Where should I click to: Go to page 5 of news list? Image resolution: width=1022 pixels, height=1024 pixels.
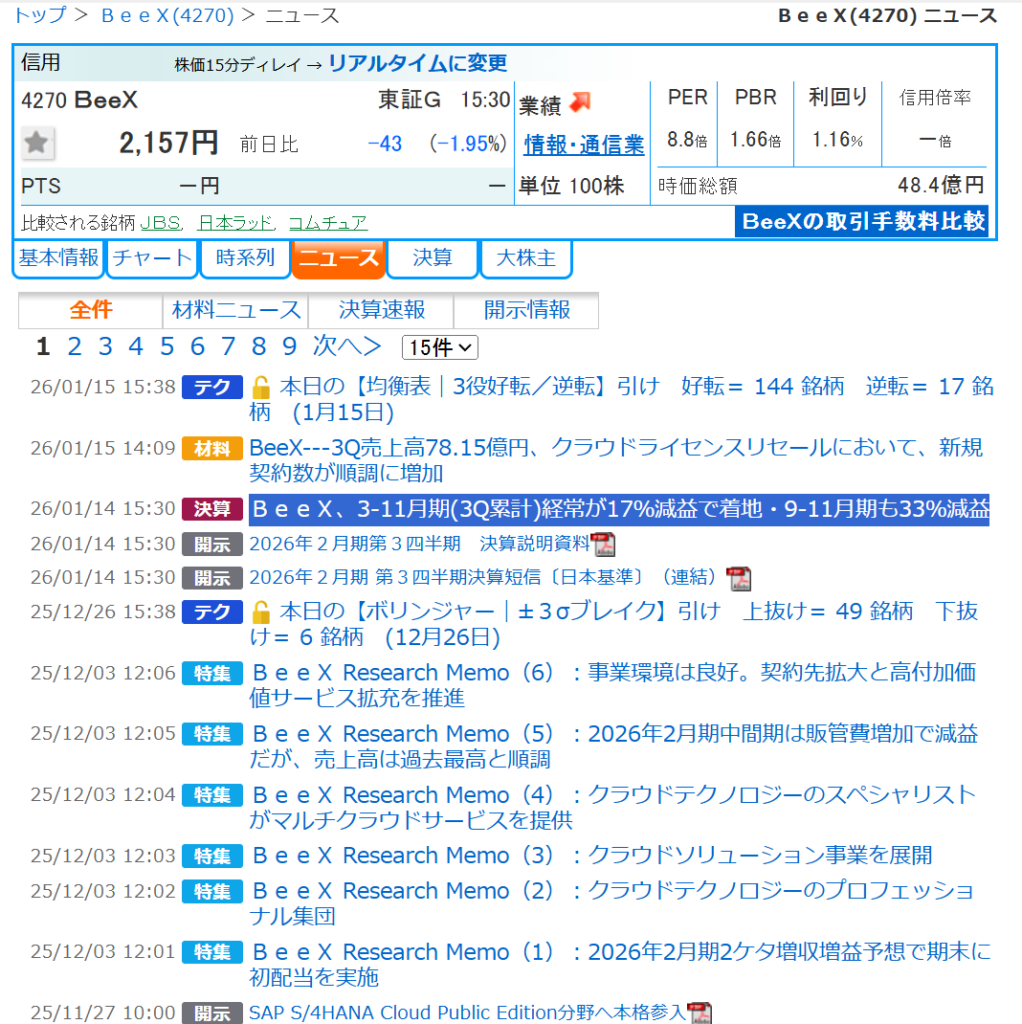(x=167, y=347)
